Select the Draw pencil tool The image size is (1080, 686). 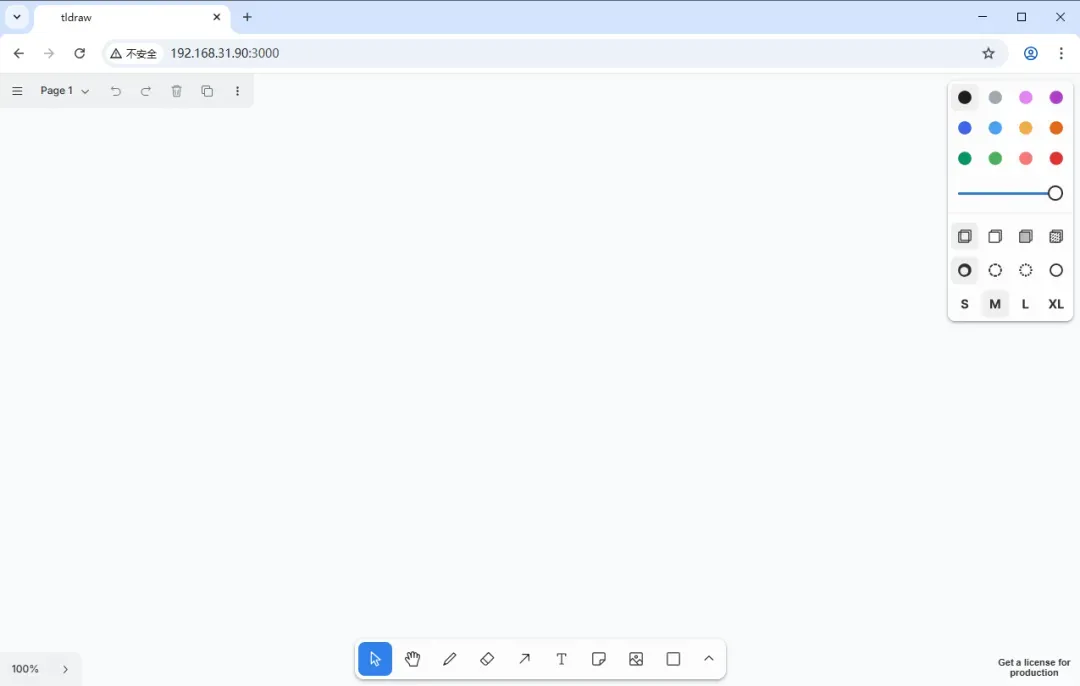(x=450, y=659)
